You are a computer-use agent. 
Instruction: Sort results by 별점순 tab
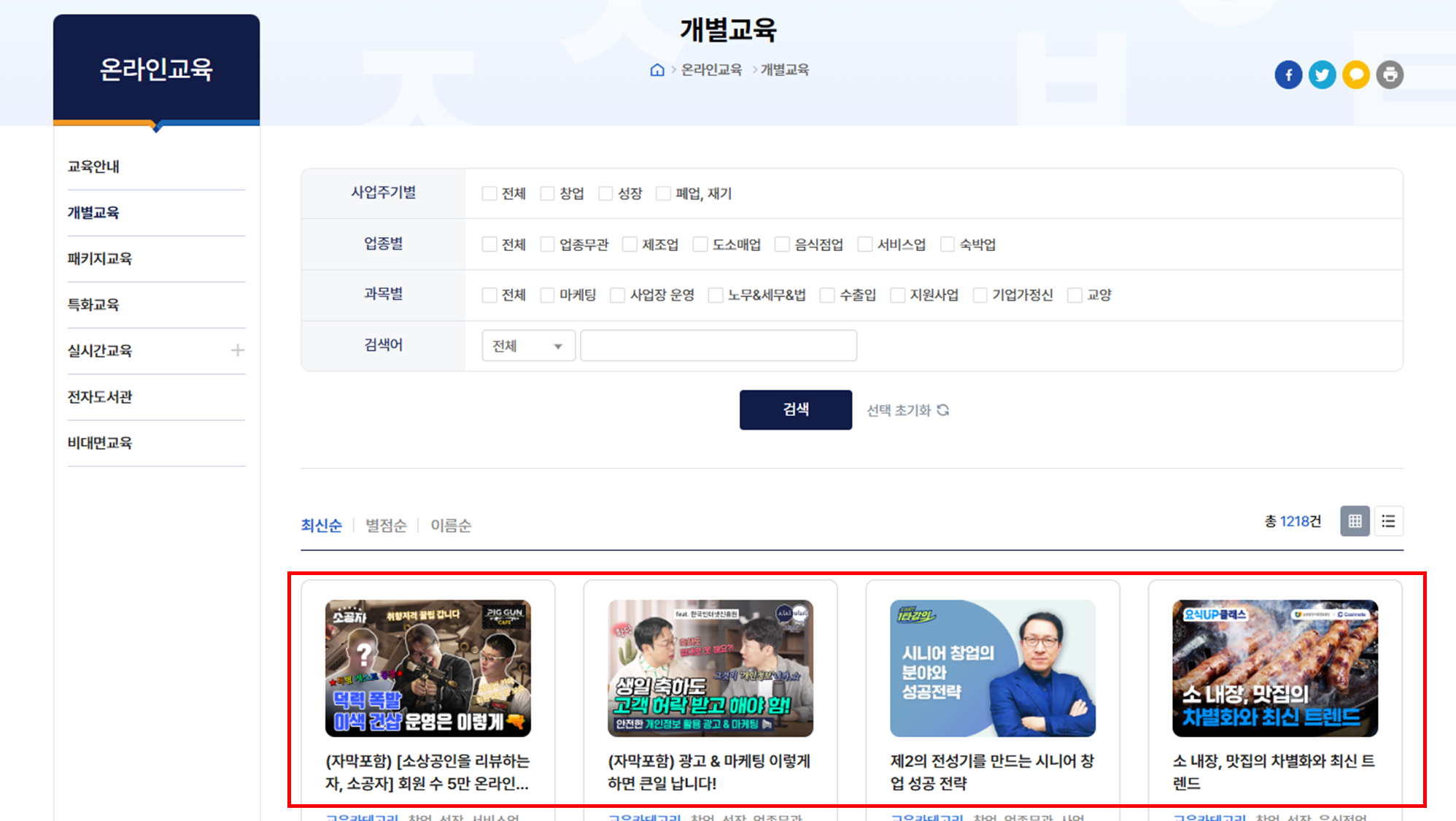tap(386, 525)
